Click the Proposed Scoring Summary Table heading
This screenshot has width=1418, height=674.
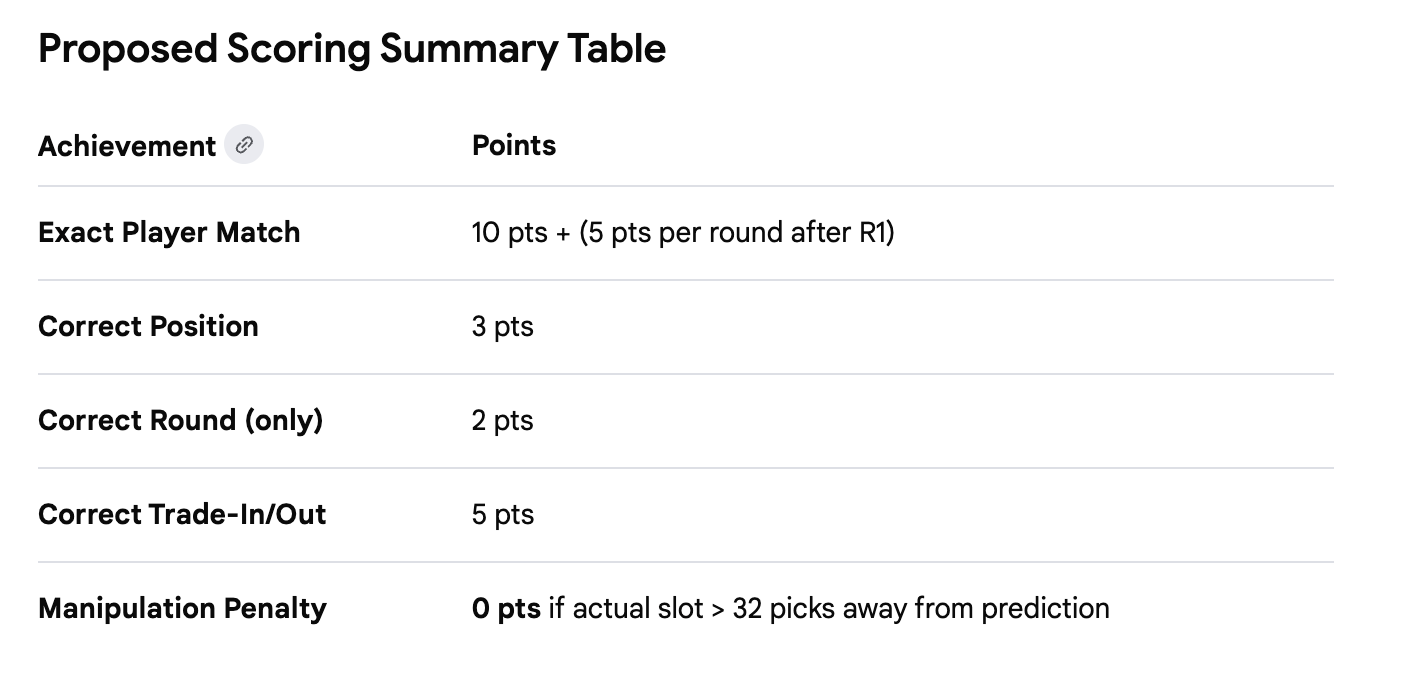coord(352,49)
